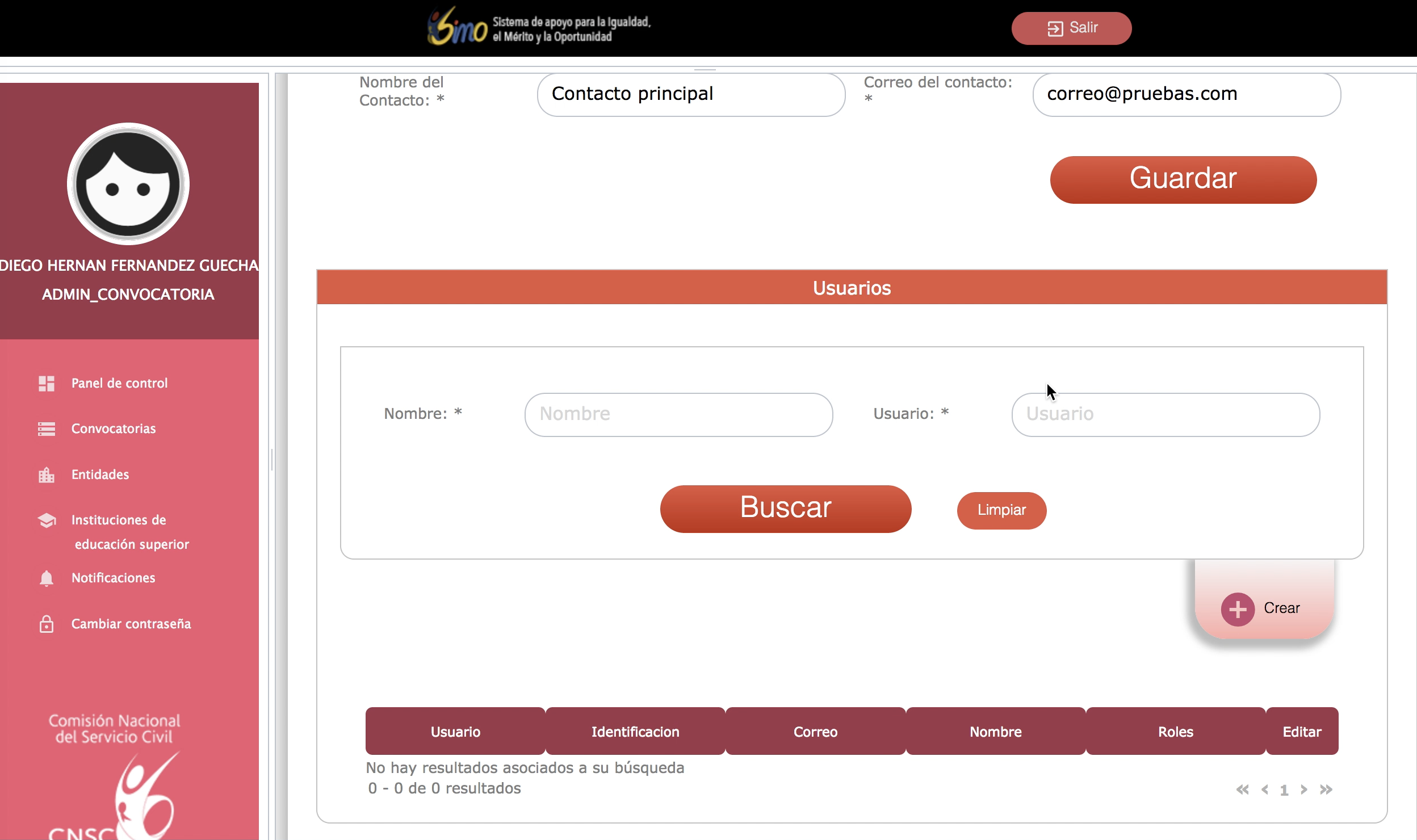Go to next results page arrow
Viewport: 1417px width, 840px height.
click(x=1304, y=789)
